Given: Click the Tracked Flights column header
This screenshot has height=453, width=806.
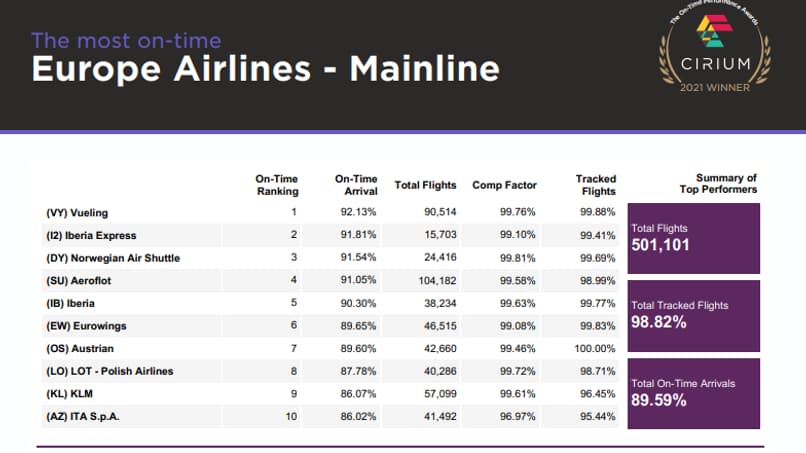Looking at the screenshot, I should (x=596, y=184).
